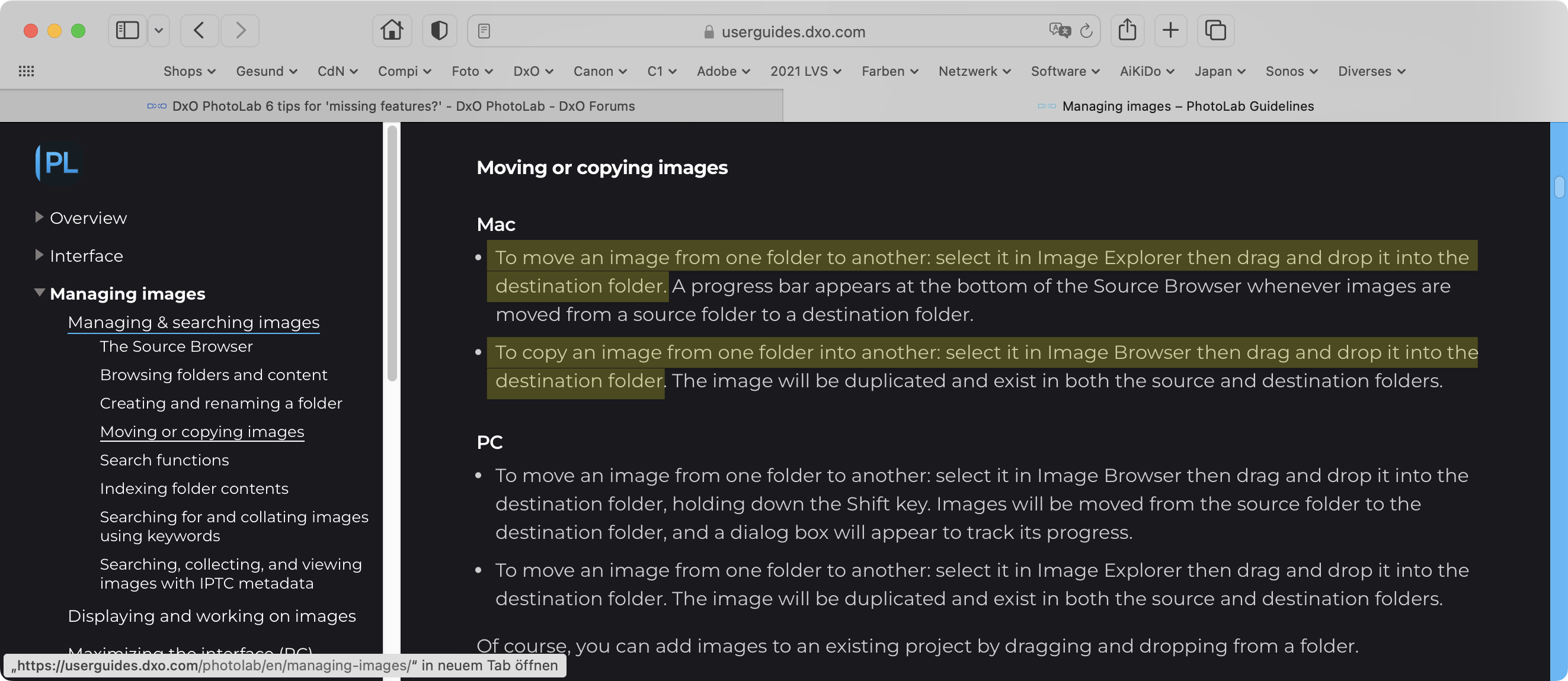Go back with the back arrow
Viewport: 1568px width, 681px height.
tap(199, 30)
